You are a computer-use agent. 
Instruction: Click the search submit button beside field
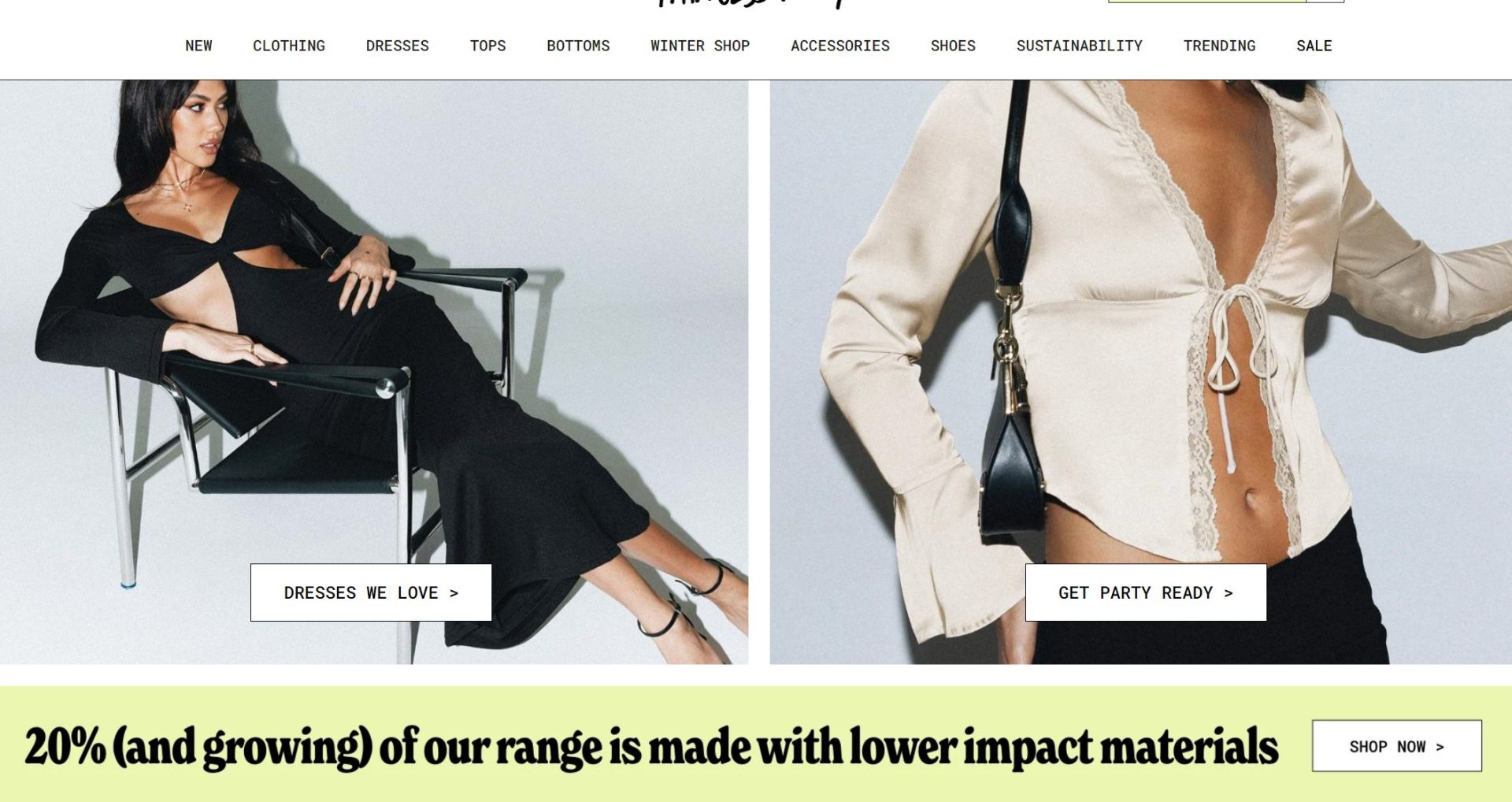pos(1325,2)
